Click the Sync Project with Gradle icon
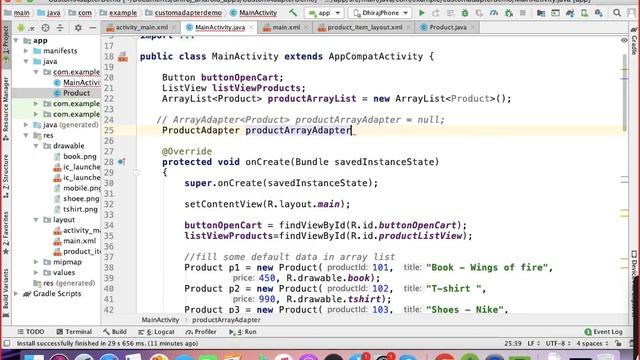This screenshot has height=360, width=640. tap(570, 13)
